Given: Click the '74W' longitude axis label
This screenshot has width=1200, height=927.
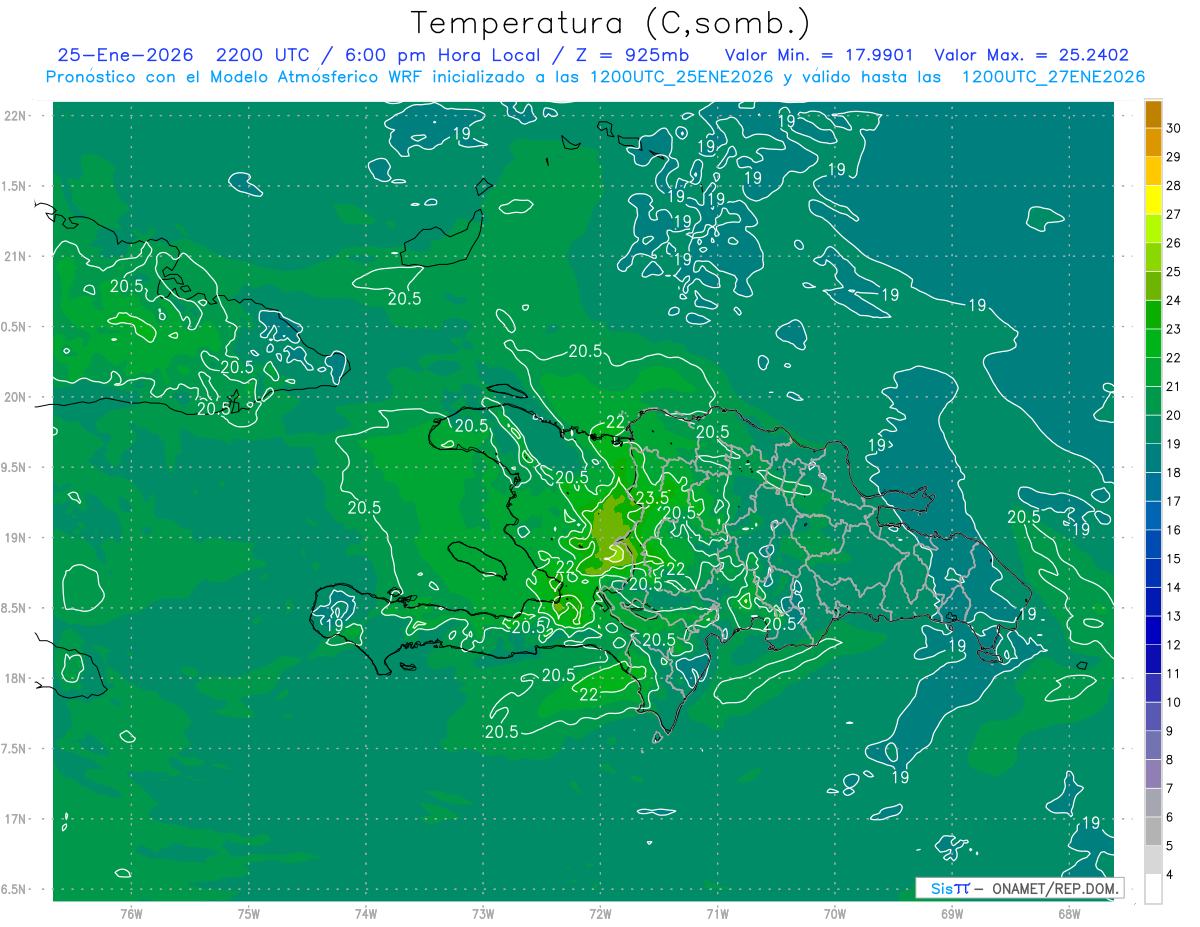Looking at the screenshot, I should (366, 914).
